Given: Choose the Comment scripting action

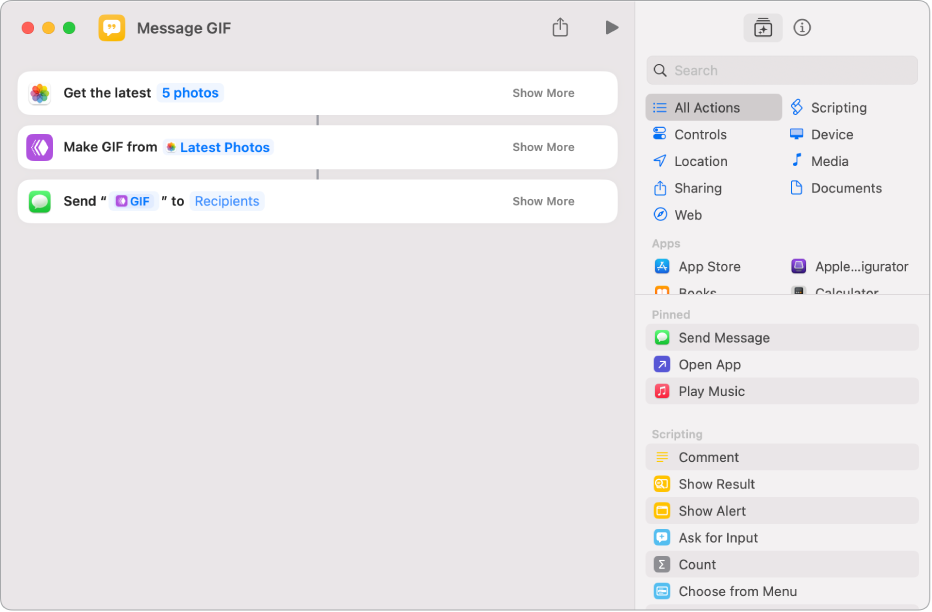Looking at the screenshot, I should (782, 457).
